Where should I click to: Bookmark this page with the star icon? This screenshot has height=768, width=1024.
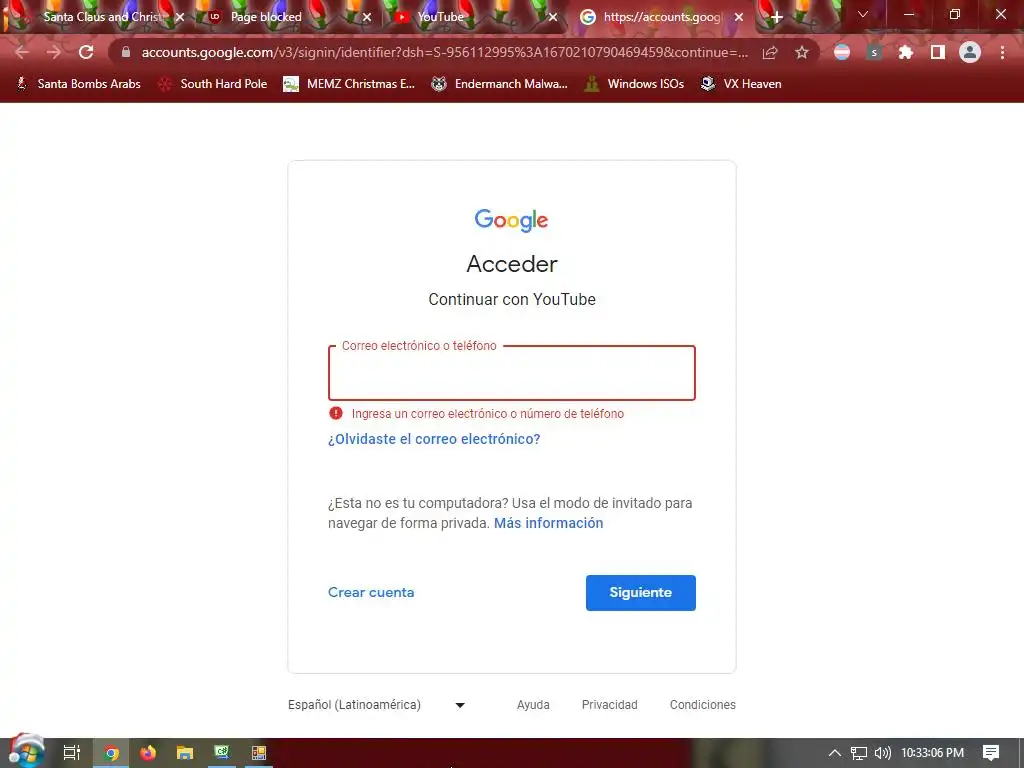(x=802, y=52)
